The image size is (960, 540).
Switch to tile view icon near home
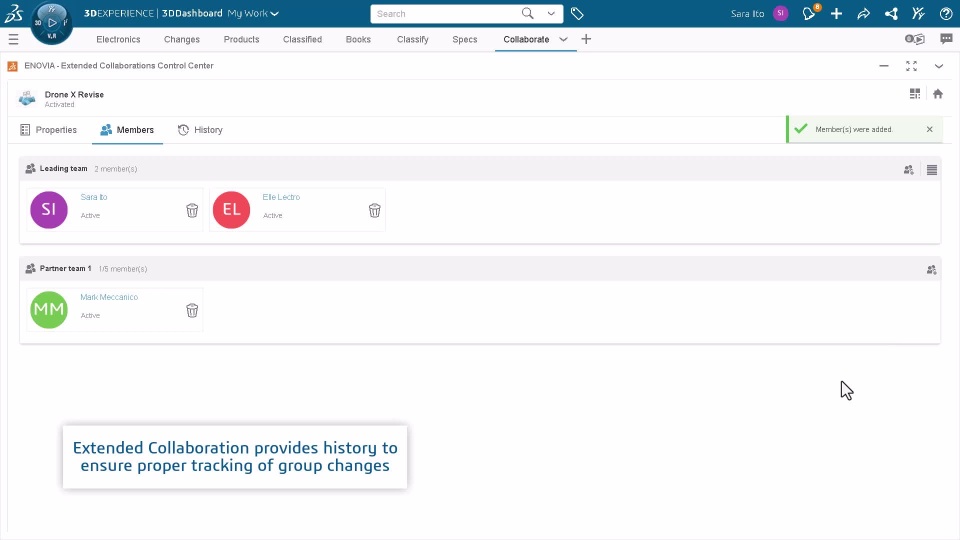click(x=915, y=94)
